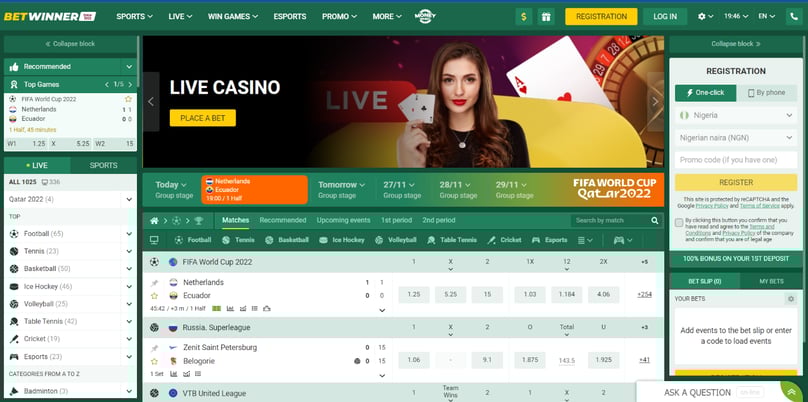Switch to the 1st period tab
The width and height of the screenshot is (808, 402).
point(396,221)
